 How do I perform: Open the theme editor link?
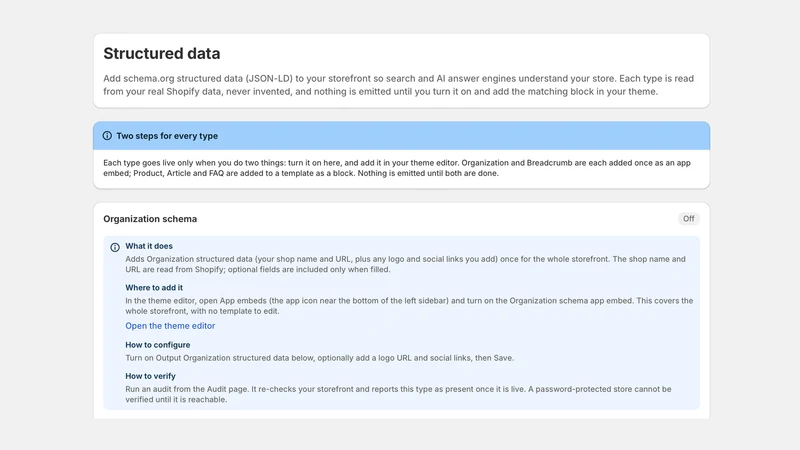170,326
